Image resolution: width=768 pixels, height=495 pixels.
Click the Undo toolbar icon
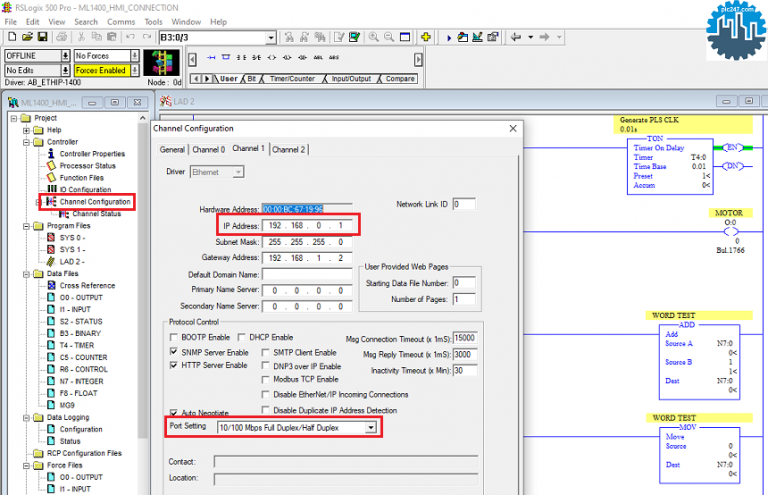point(130,37)
